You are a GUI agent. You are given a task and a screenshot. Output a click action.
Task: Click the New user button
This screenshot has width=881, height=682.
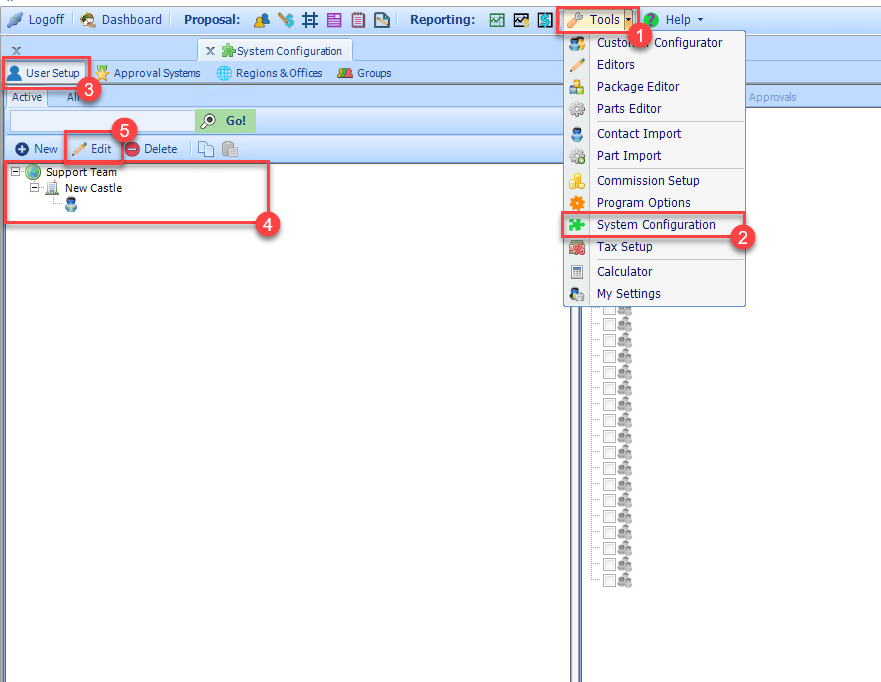[37, 149]
